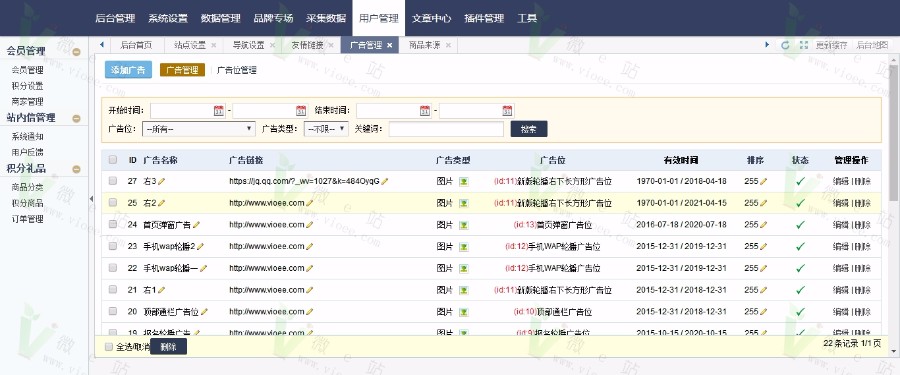This screenshot has width=900, height=375.
Task: Click the 删除 button at the bottom
Action: pyautogui.click(x=168, y=347)
